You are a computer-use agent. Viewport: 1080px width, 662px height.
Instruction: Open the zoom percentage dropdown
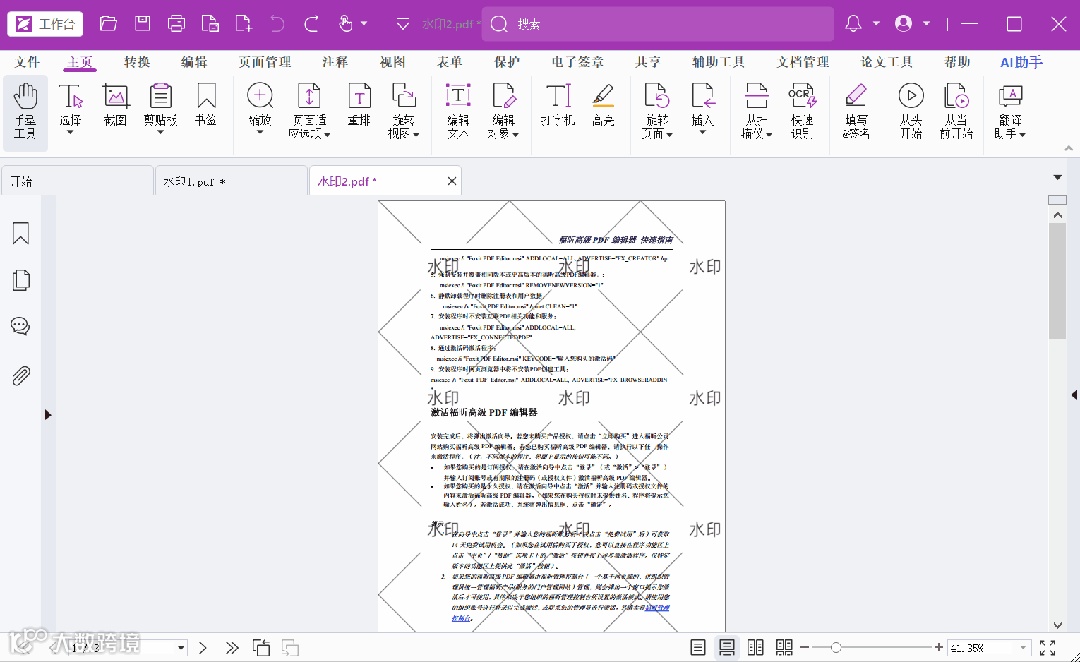[1023, 648]
